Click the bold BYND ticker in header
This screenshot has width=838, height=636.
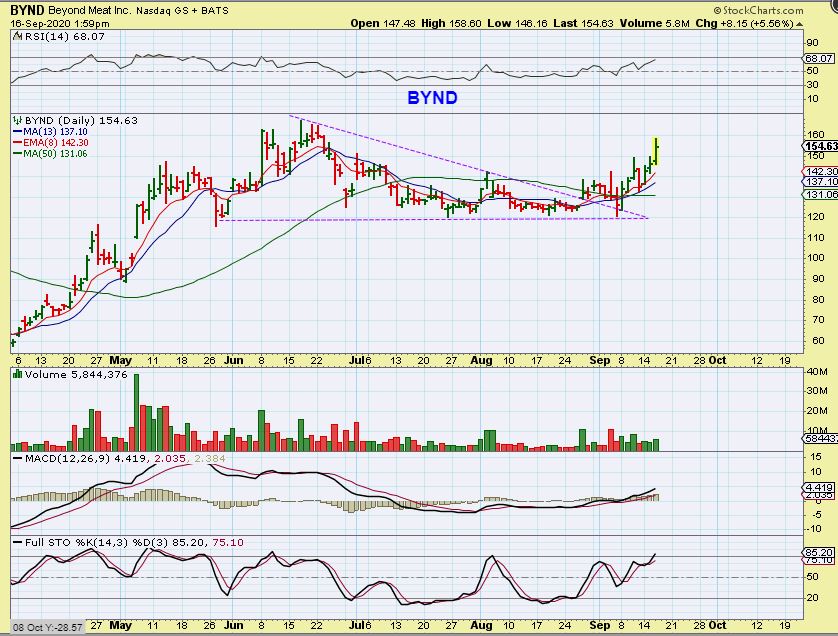28,10
